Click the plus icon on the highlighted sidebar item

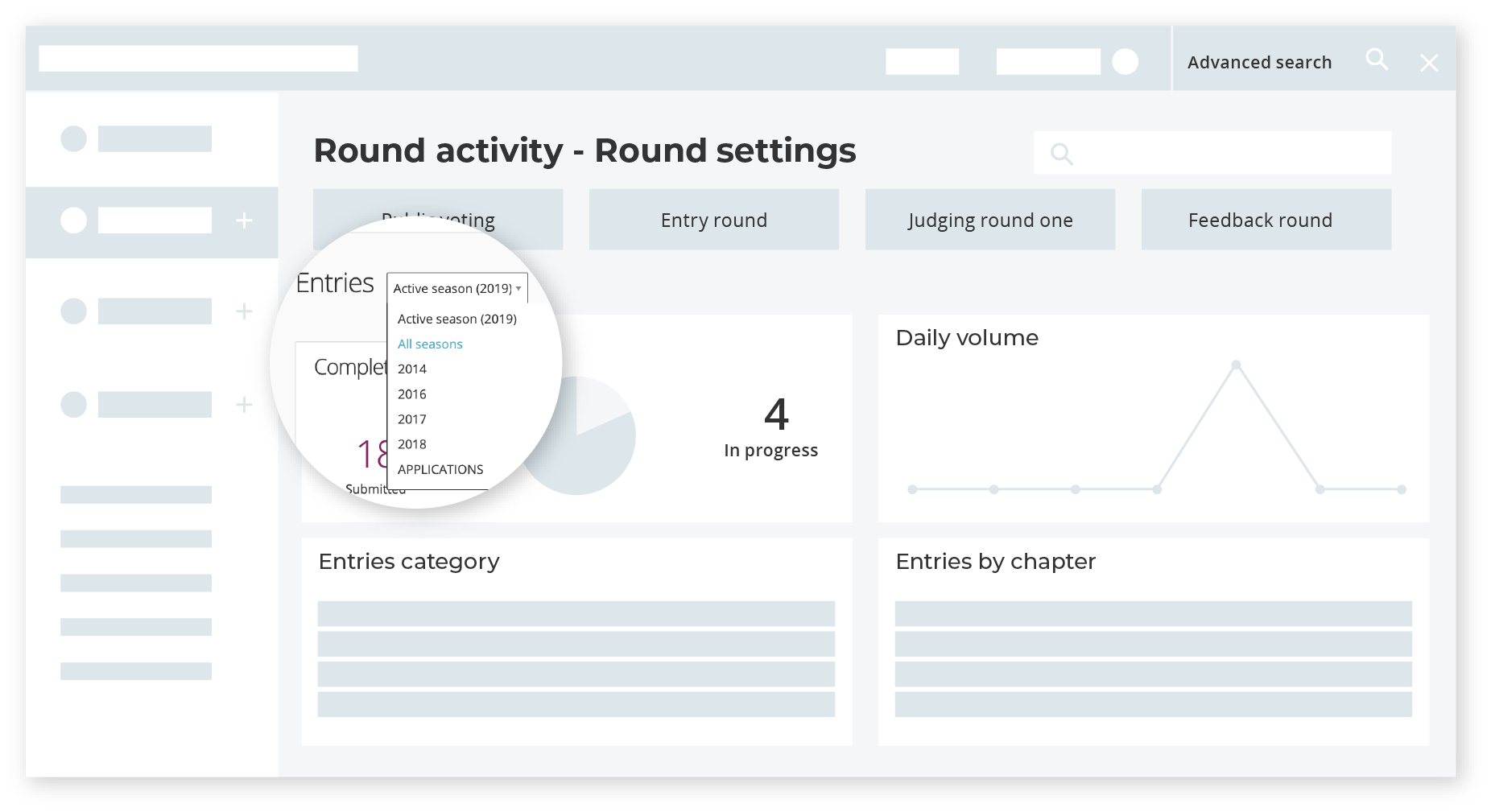244,221
